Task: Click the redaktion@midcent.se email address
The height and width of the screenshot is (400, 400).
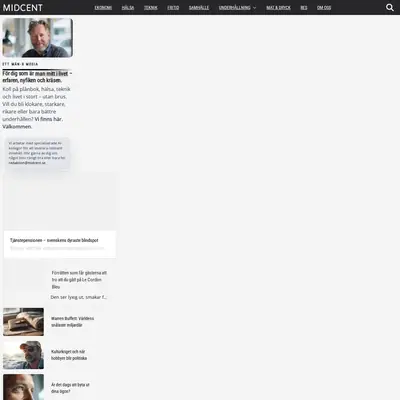Action: coord(27,163)
